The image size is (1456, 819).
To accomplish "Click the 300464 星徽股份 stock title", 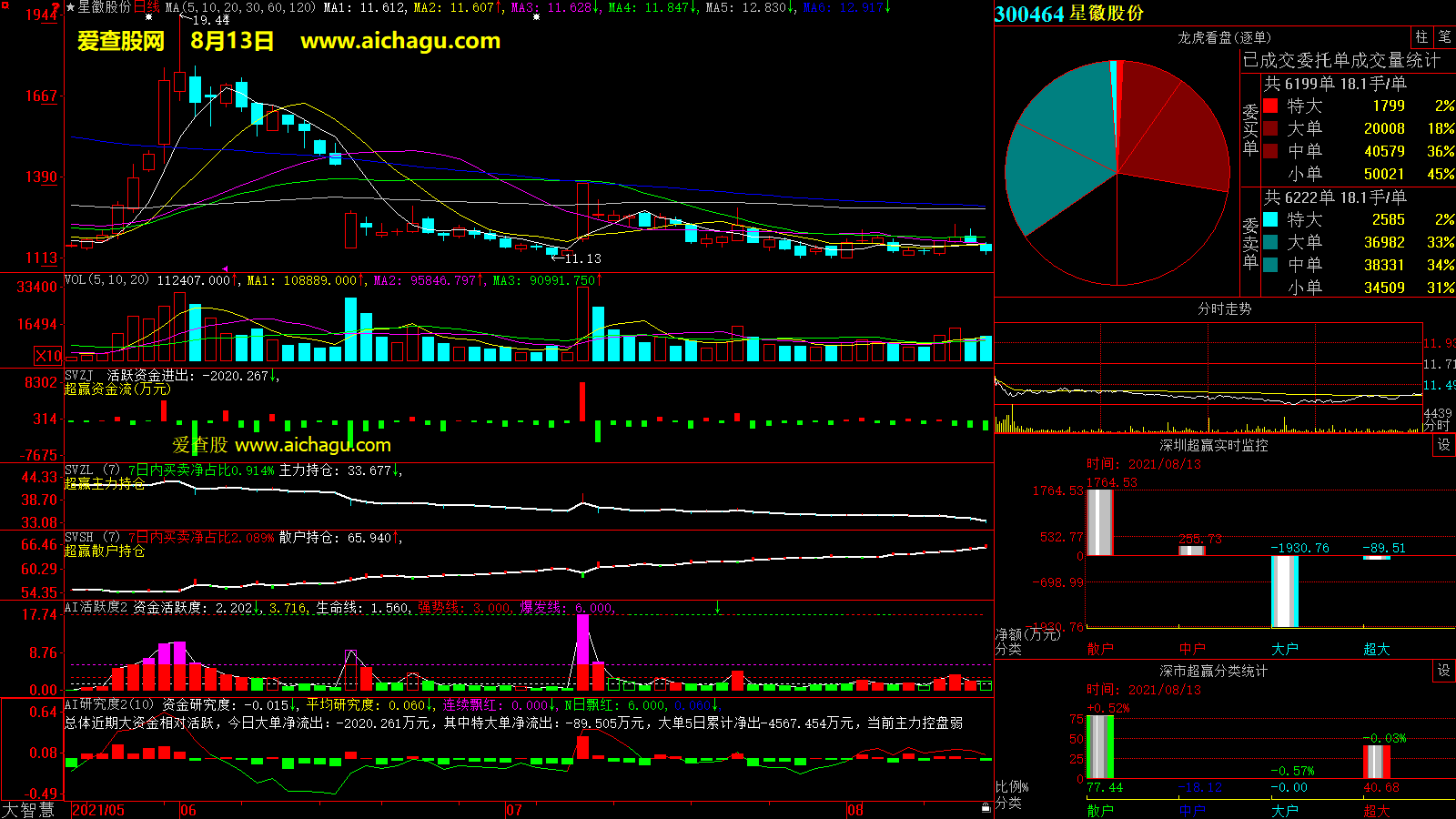I will tap(1069, 14).
